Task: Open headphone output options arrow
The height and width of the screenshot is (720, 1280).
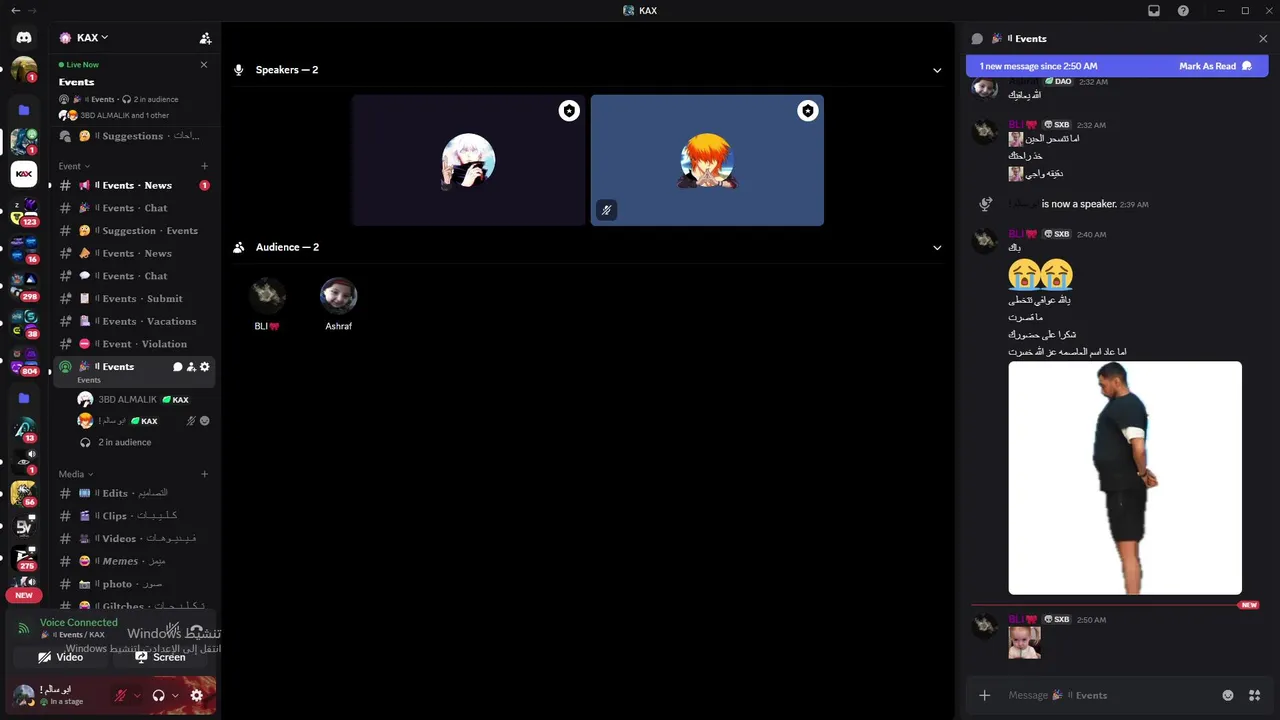Action: 175,695
